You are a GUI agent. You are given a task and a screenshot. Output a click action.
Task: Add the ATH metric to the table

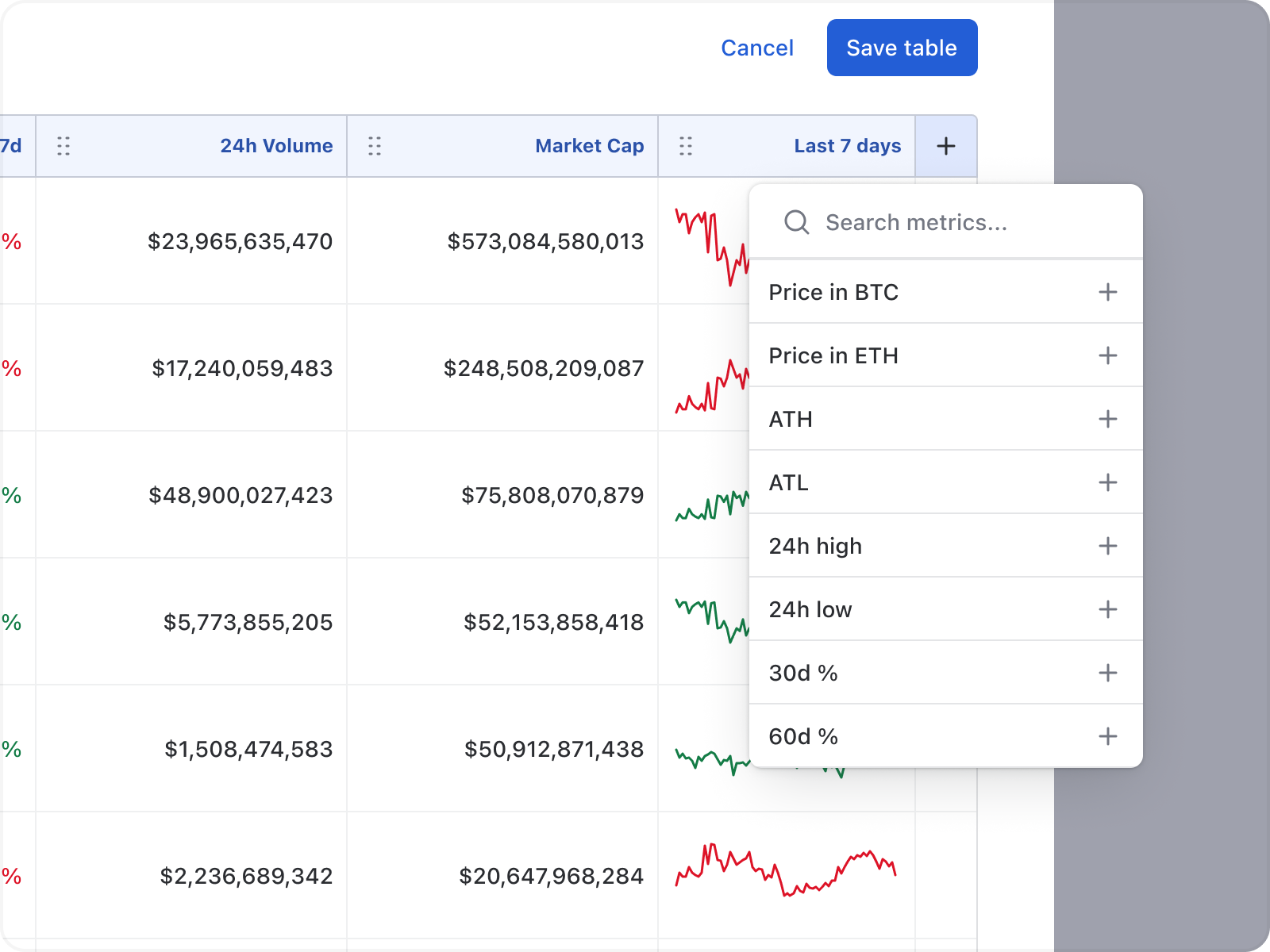[x=1108, y=419]
